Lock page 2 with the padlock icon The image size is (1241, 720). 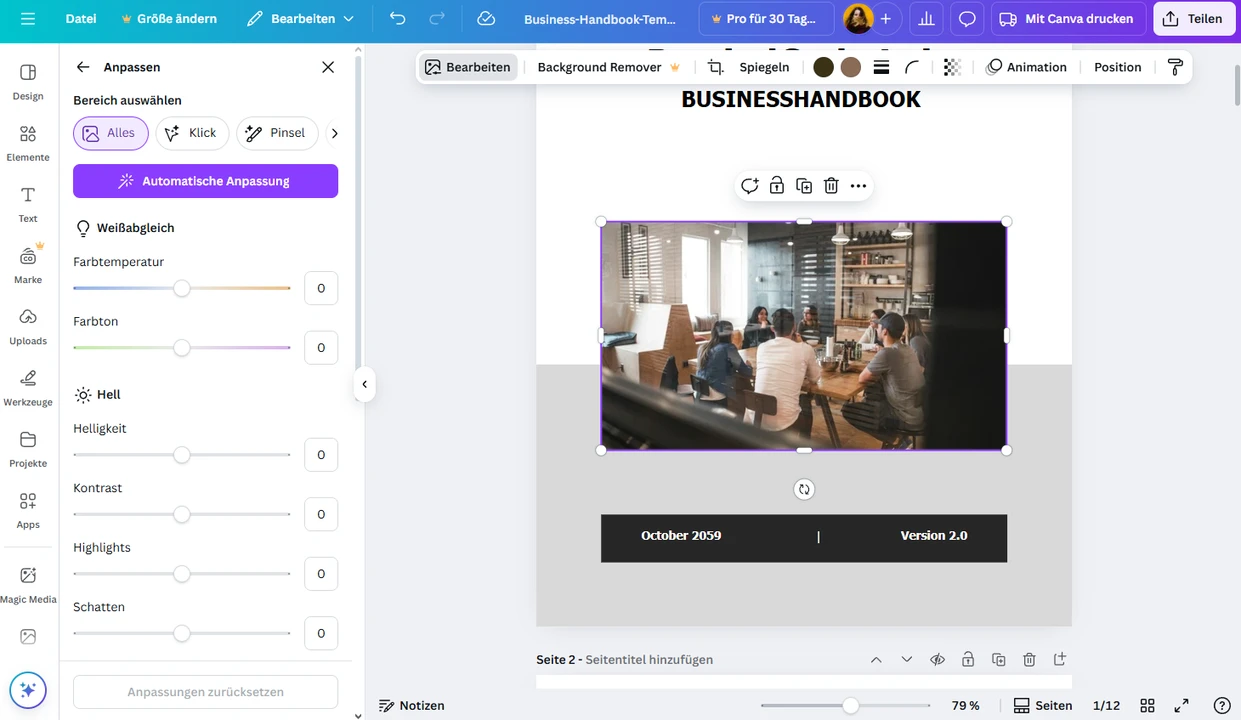tap(968, 660)
